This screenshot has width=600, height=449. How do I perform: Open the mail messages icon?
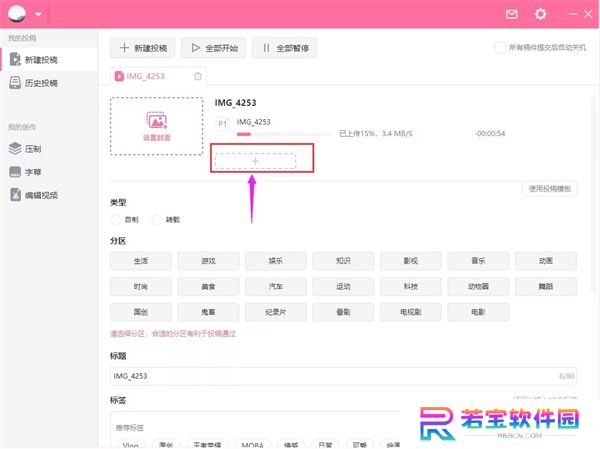(512, 14)
